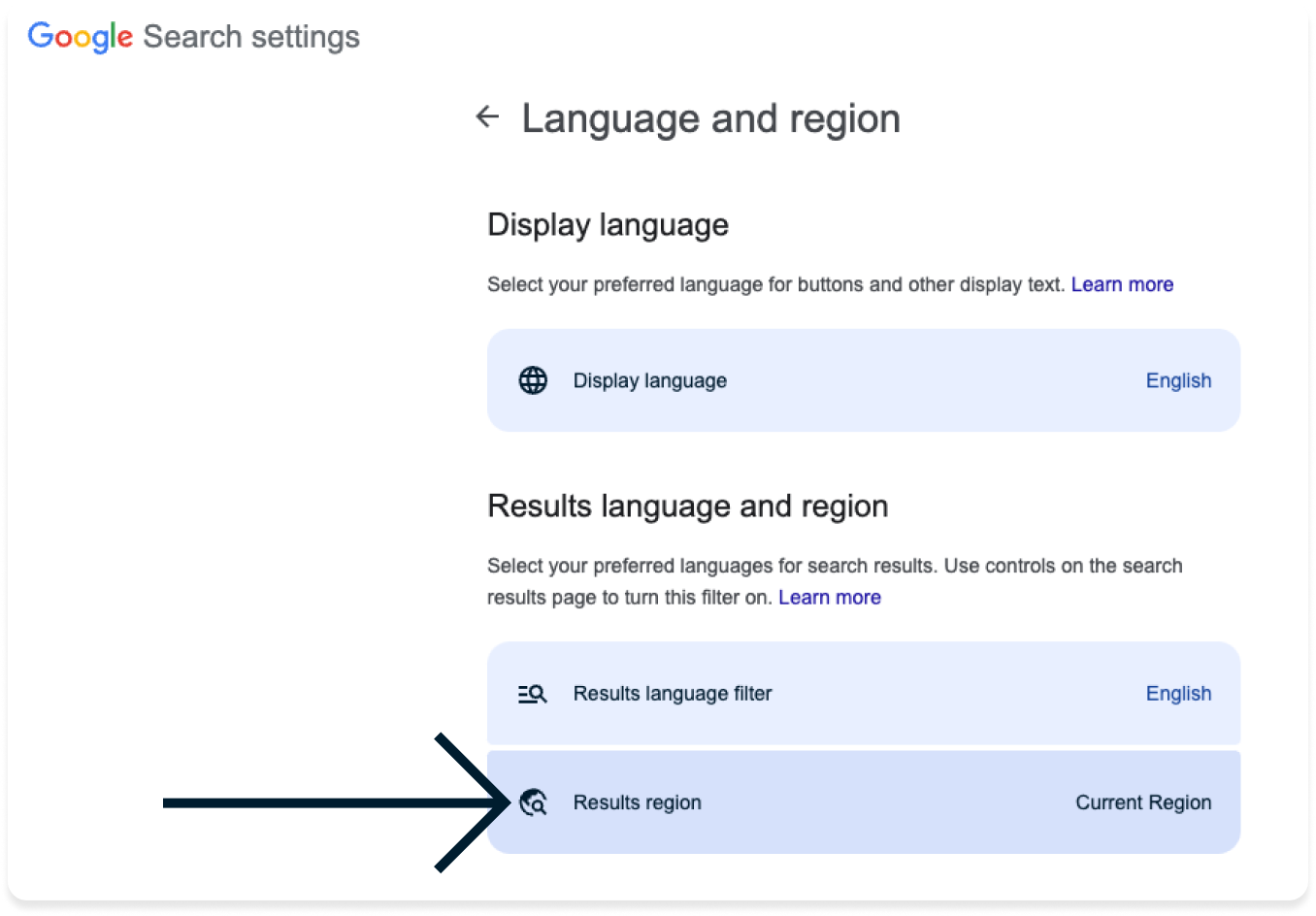Viewport: 1316px width, 916px height.
Task: Open the Results region row
Action: point(864,802)
